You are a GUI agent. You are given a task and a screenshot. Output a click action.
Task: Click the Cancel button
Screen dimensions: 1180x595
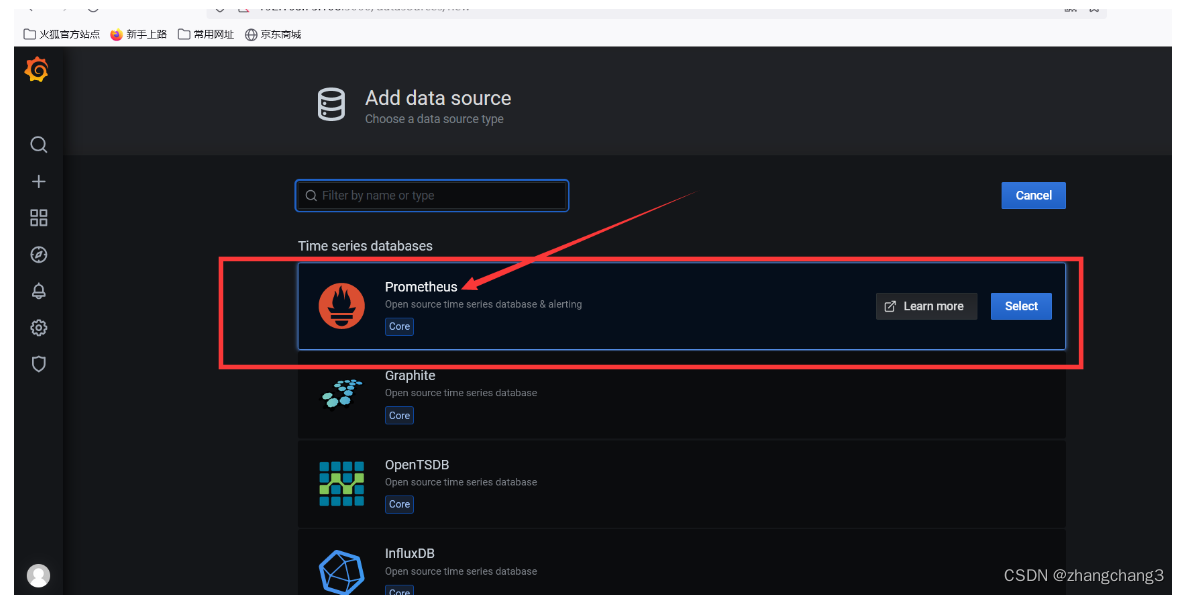[1033, 196]
